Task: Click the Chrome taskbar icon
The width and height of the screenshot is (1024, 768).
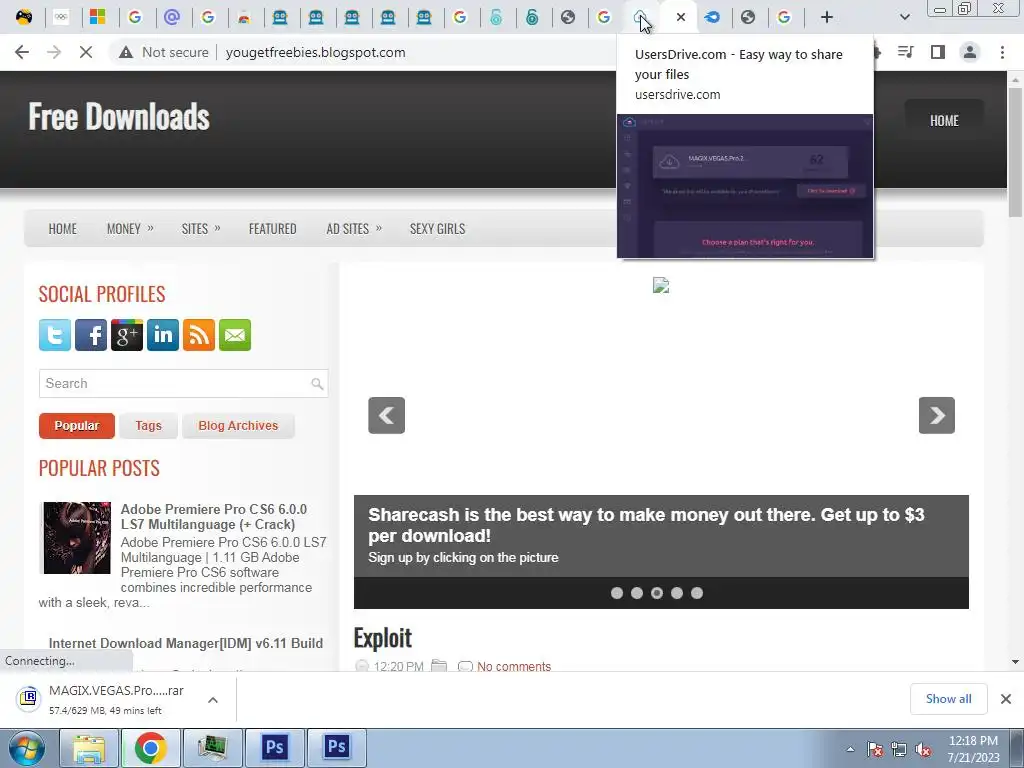Action: click(150, 748)
